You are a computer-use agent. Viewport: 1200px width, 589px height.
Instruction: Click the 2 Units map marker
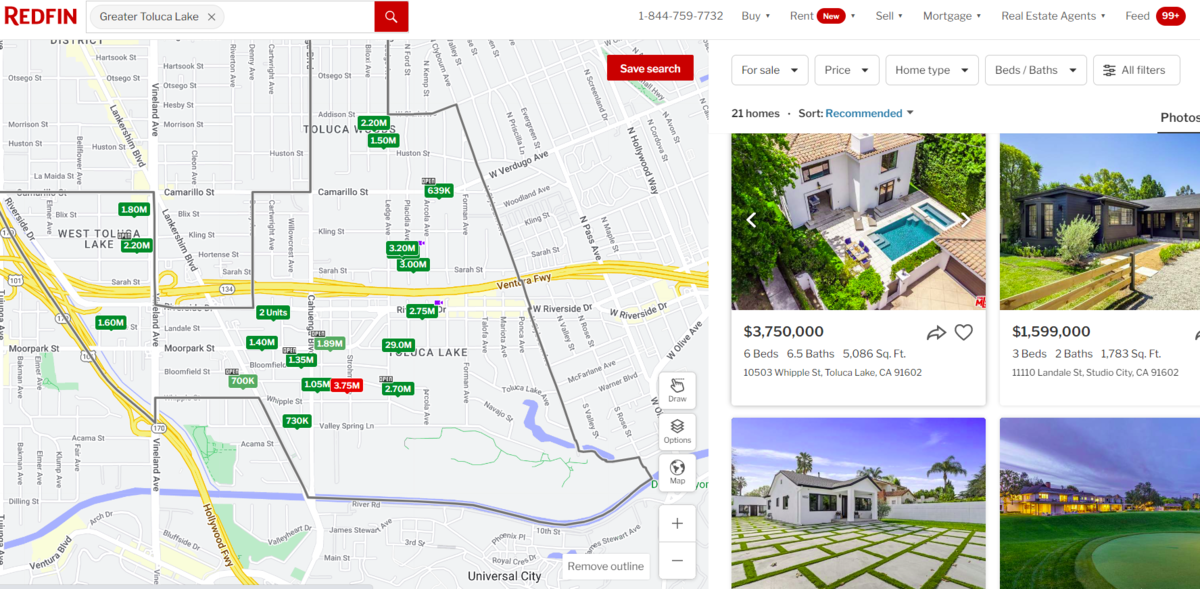[x=273, y=313]
